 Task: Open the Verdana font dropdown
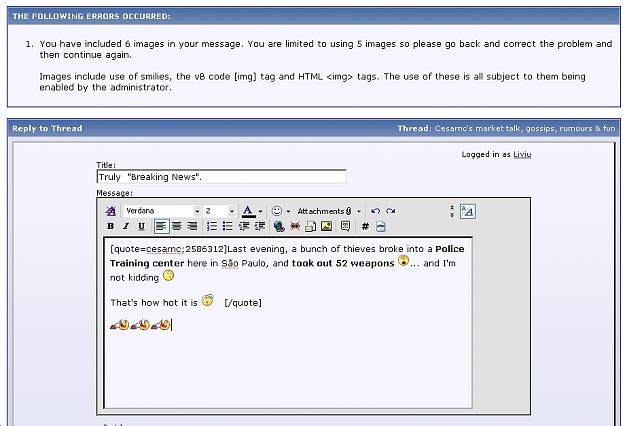pos(197,211)
